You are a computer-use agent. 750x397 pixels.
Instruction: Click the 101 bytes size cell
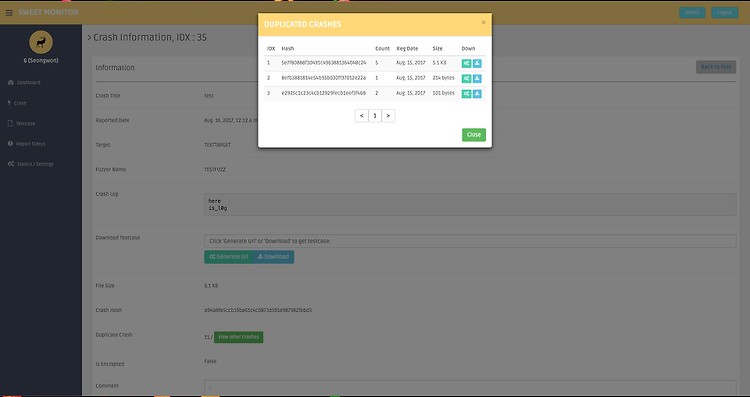(x=443, y=93)
